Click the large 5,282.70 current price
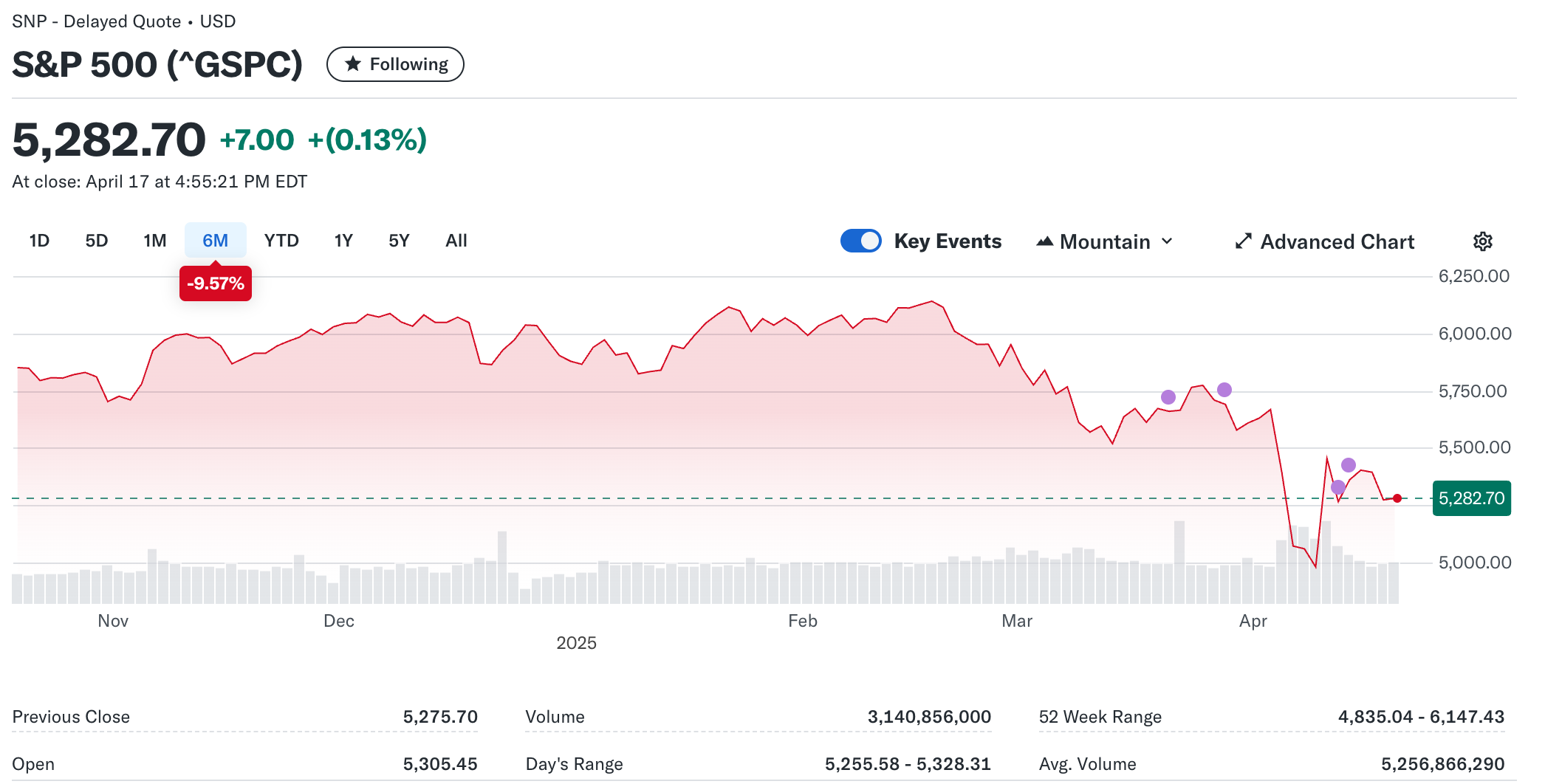Viewport: 1545px width, 784px height. pyautogui.click(x=109, y=140)
